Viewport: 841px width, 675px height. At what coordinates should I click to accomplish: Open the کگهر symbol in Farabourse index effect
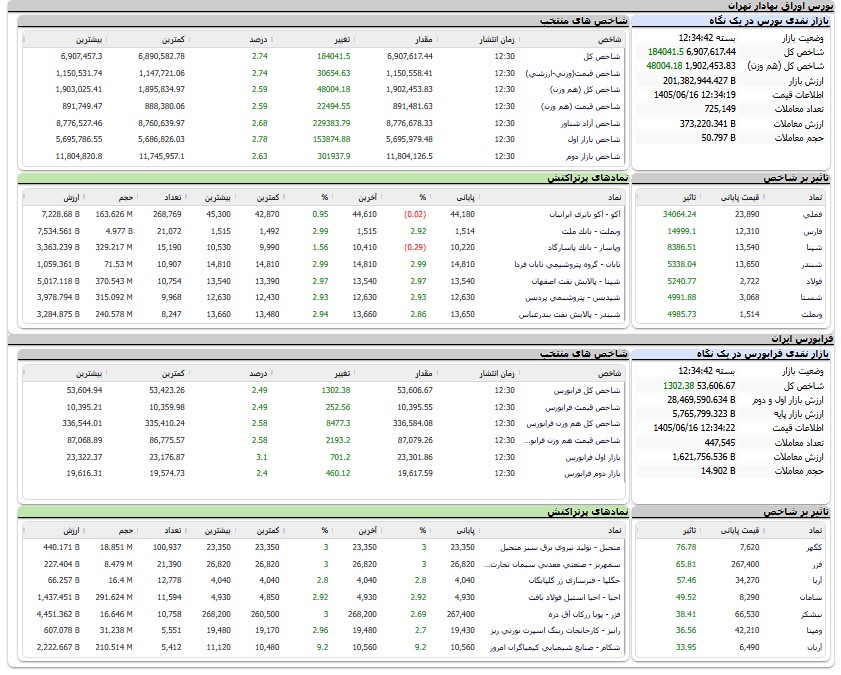813,547
